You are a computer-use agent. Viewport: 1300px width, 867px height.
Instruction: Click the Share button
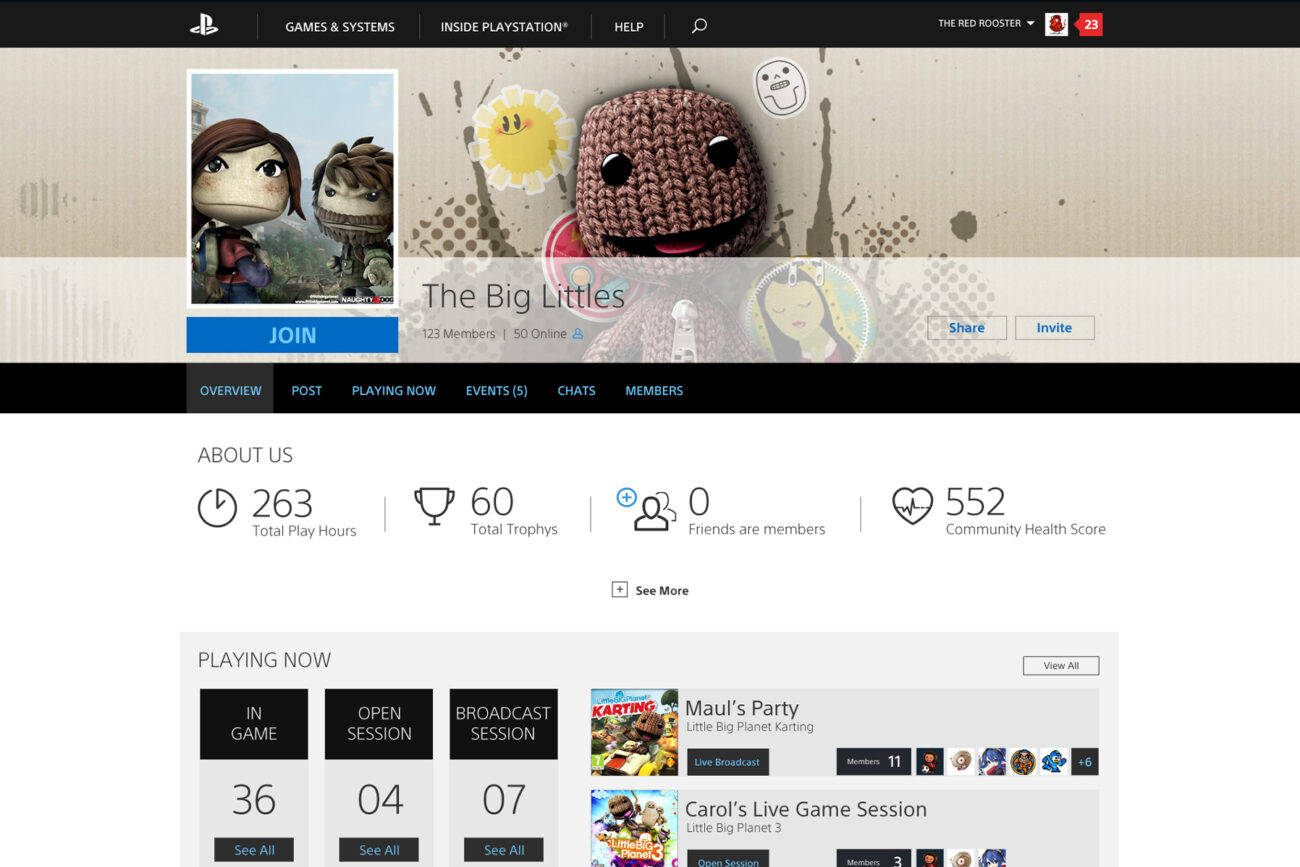[966, 328]
